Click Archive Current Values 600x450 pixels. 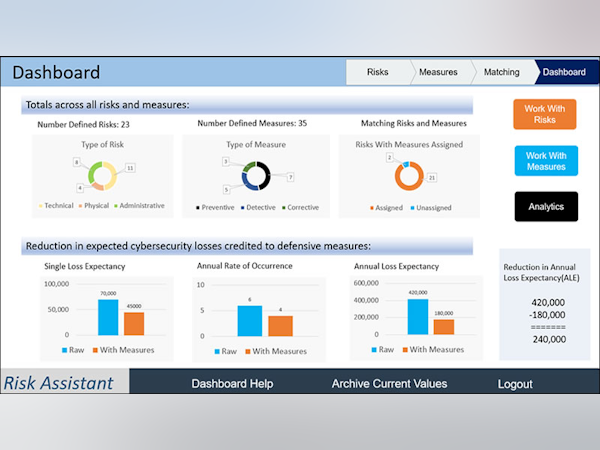pyautogui.click(x=389, y=383)
